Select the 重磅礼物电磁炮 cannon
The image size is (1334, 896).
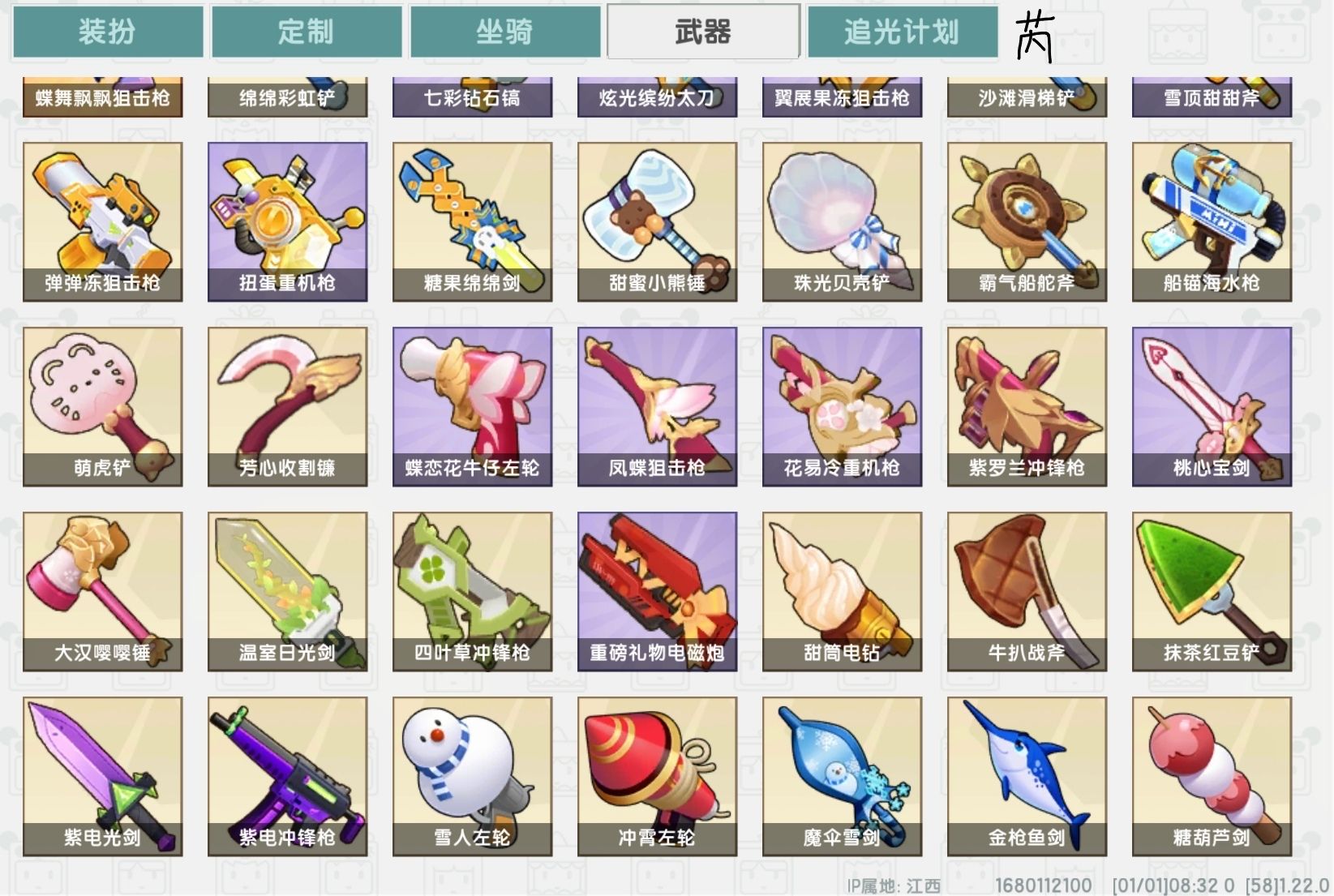(658, 592)
